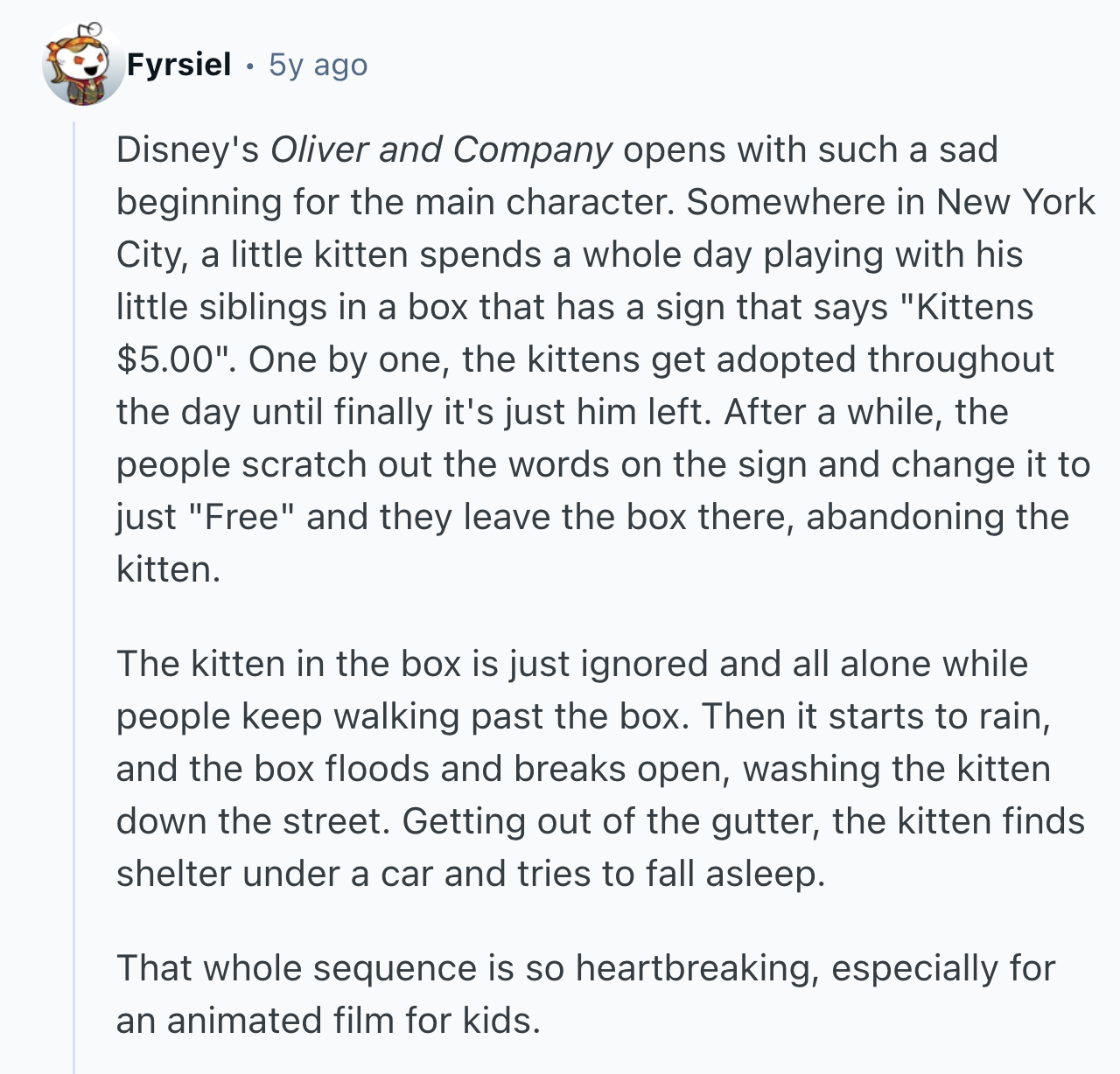Click the '5y ago' comment timestamp
This screenshot has width=1120, height=1074.
pyautogui.click(x=318, y=65)
